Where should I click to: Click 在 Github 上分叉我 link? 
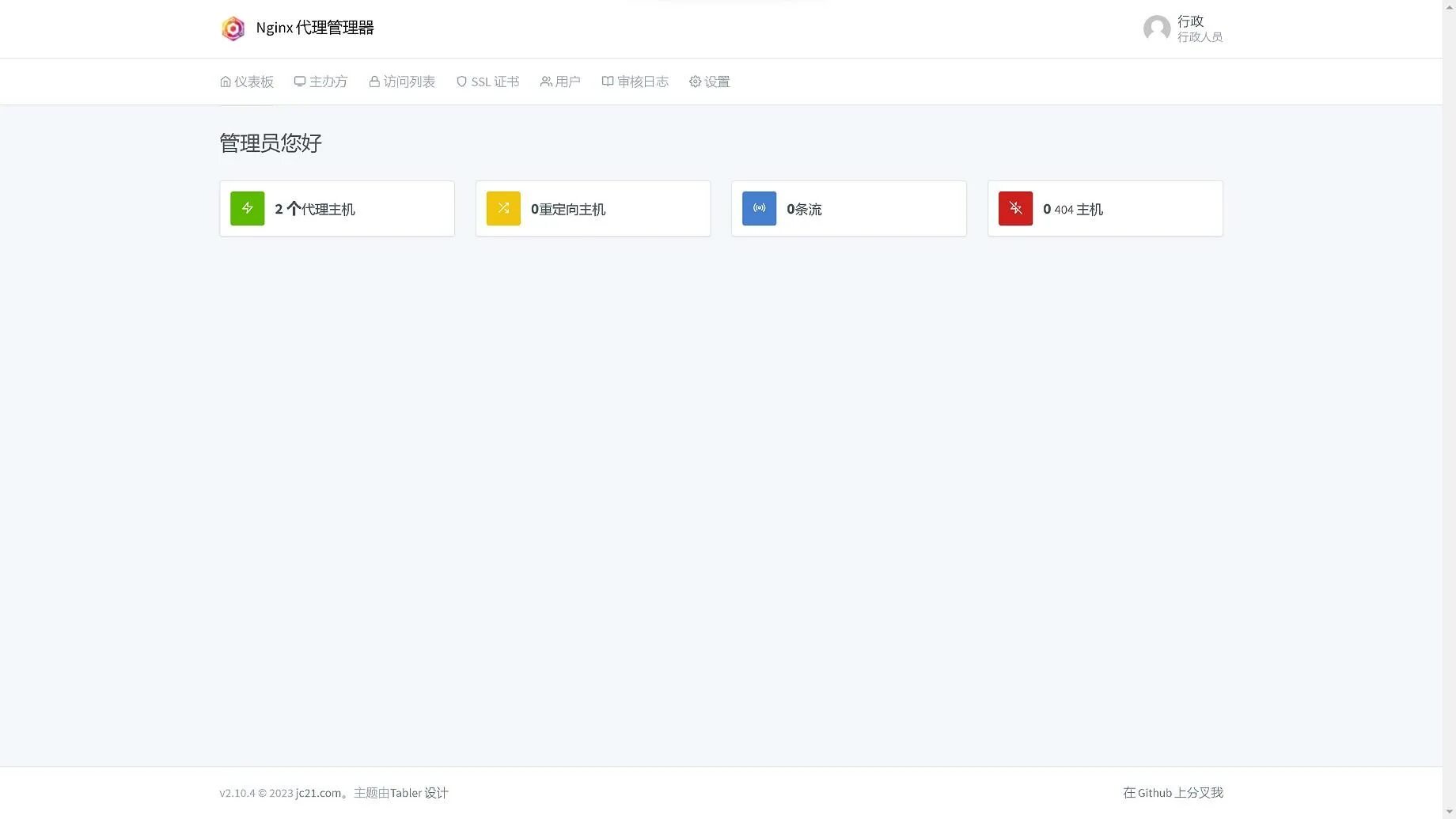(x=1174, y=793)
